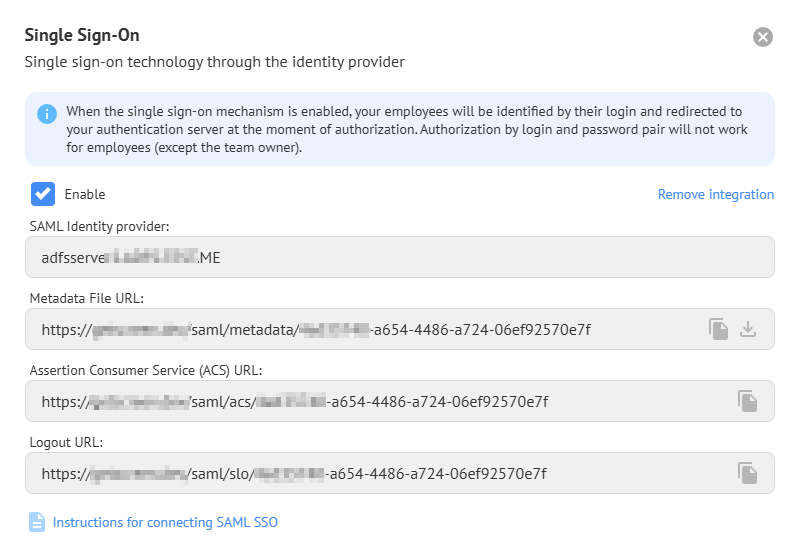The width and height of the screenshot is (800, 559).
Task: Open Instructions for connecting SAML SSO
Action: tap(165, 522)
